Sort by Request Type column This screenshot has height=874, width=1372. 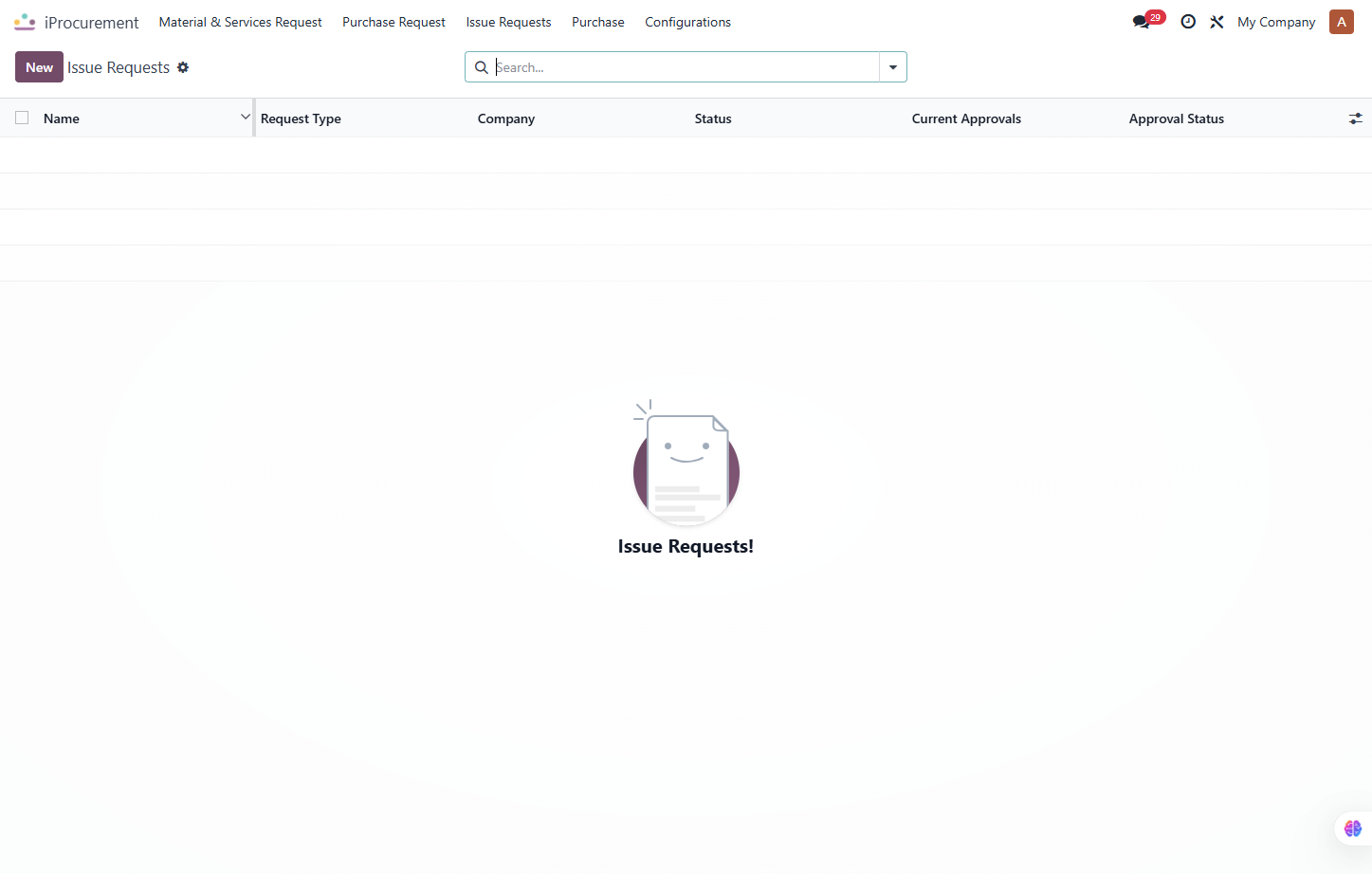point(301,118)
